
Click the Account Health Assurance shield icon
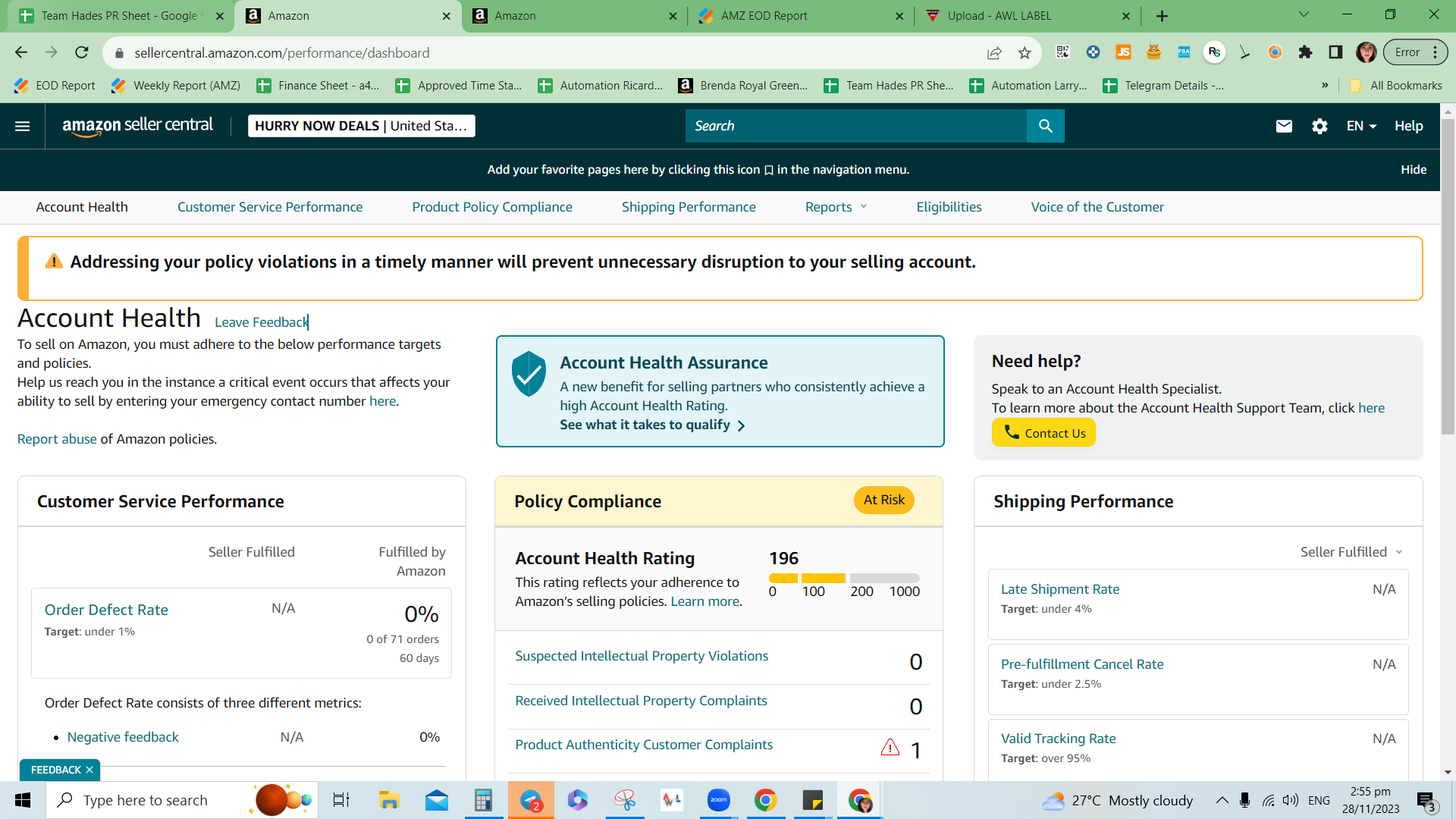pyautogui.click(x=529, y=373)
